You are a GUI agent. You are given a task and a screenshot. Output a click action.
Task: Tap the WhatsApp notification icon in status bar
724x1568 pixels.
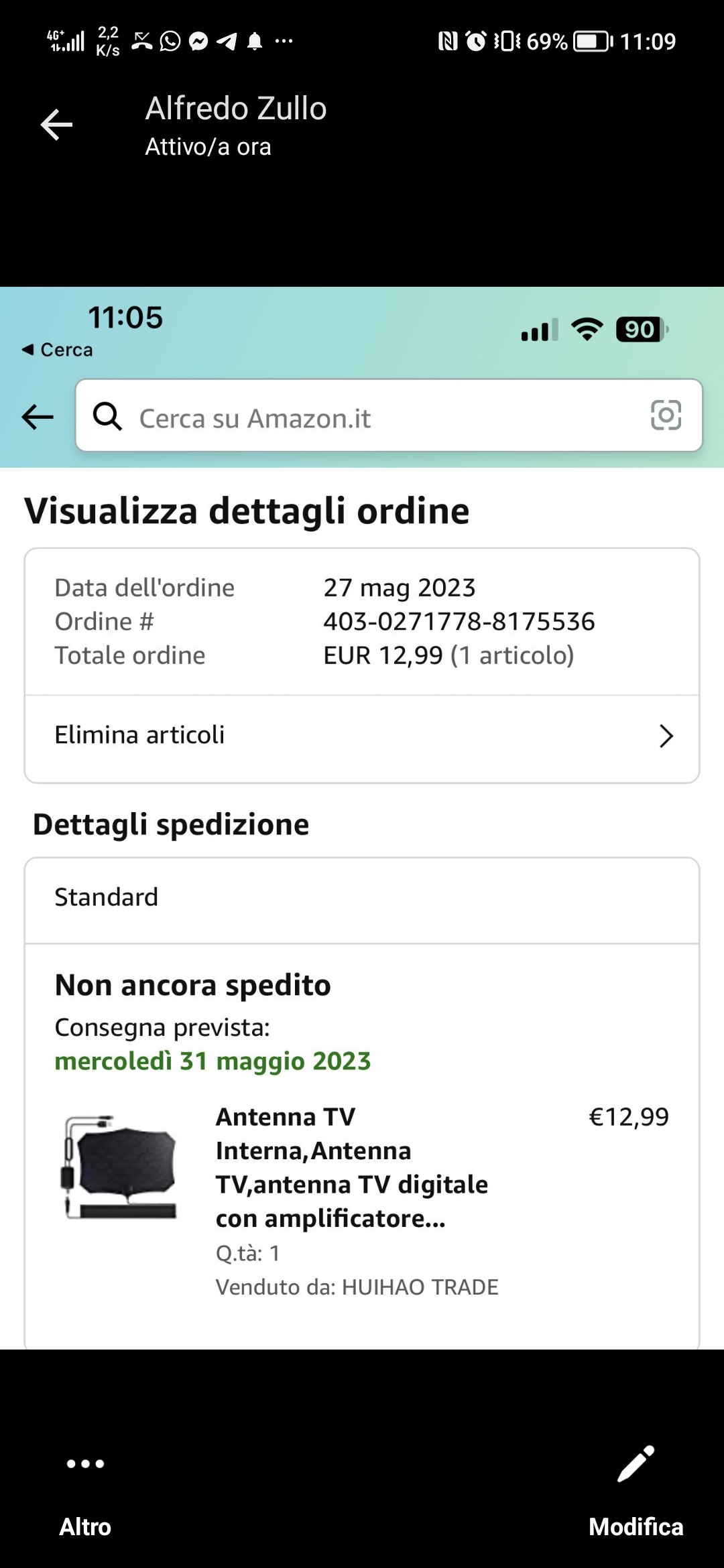click(x=170, y=42)
